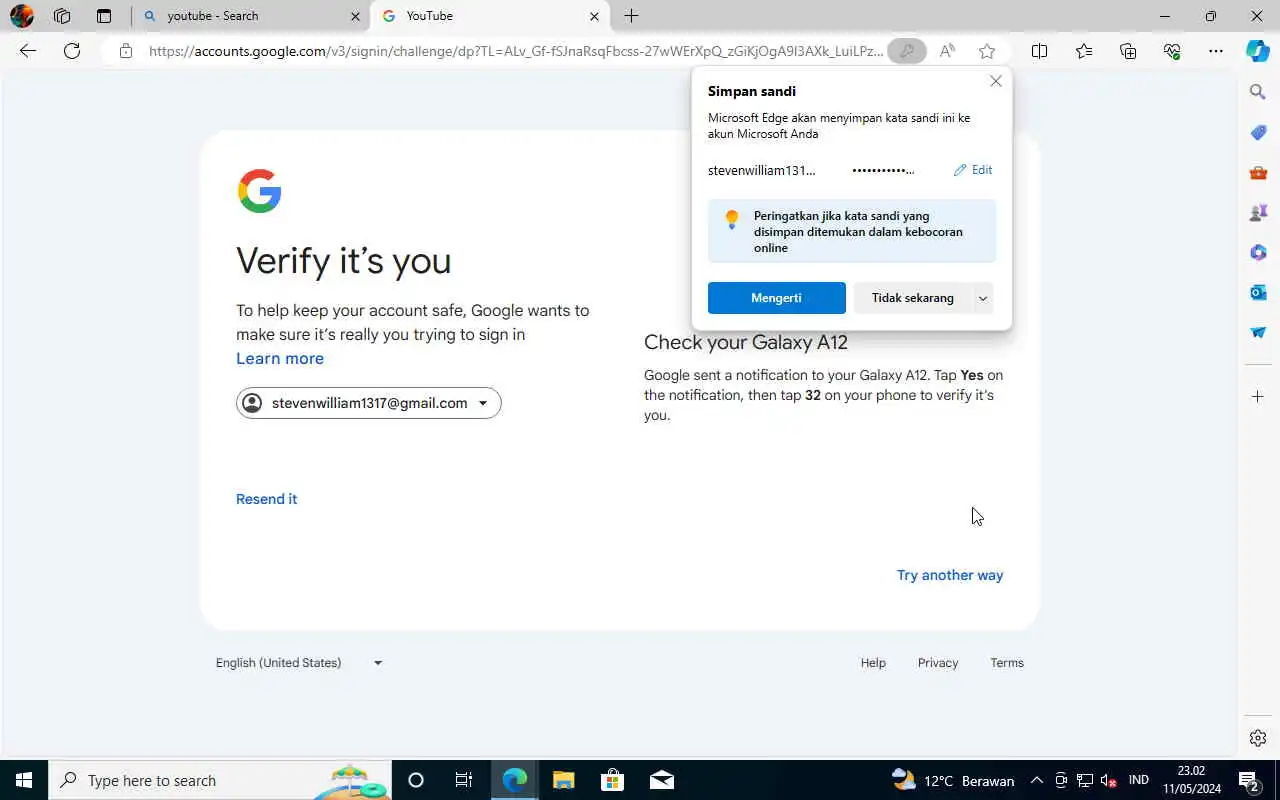Open the Privacy footer link
The height and width of the screenshot is (800, 1280).
click(x=938, y=663)
